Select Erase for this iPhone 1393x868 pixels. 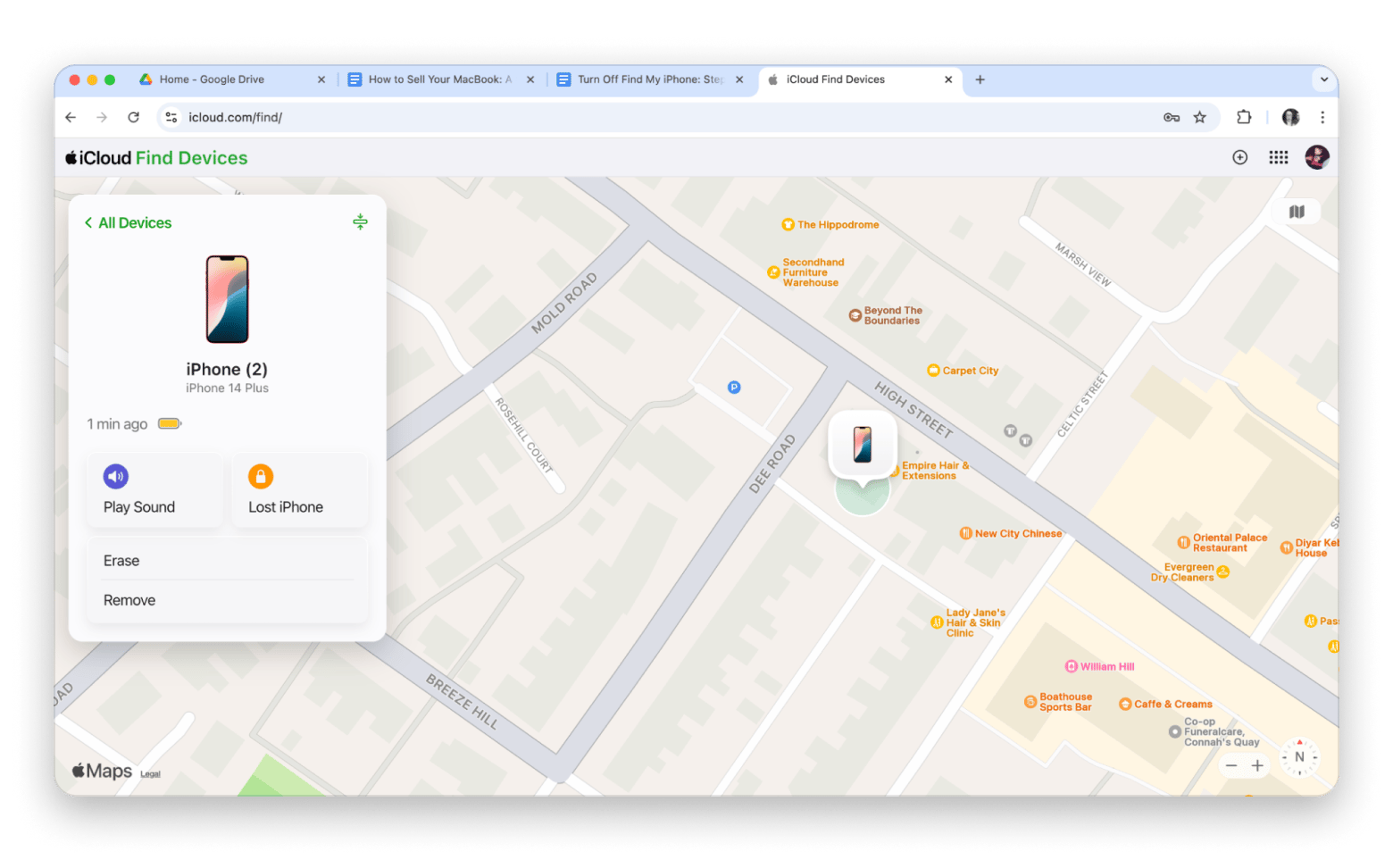(121, 561)
